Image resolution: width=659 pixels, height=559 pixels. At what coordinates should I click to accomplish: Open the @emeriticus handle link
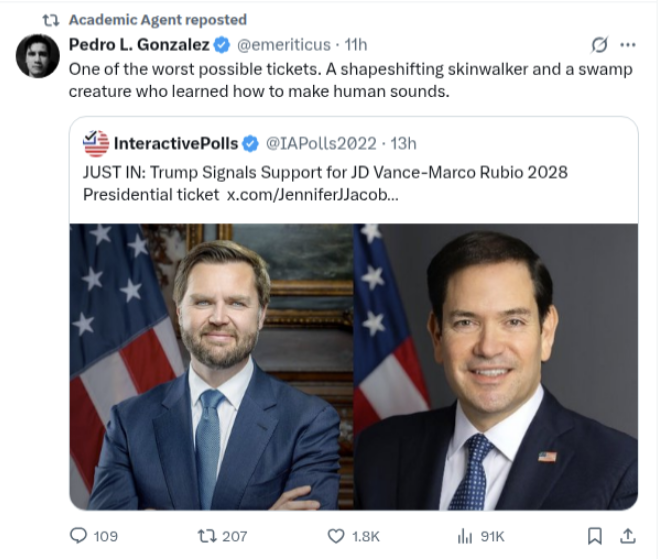282,45
